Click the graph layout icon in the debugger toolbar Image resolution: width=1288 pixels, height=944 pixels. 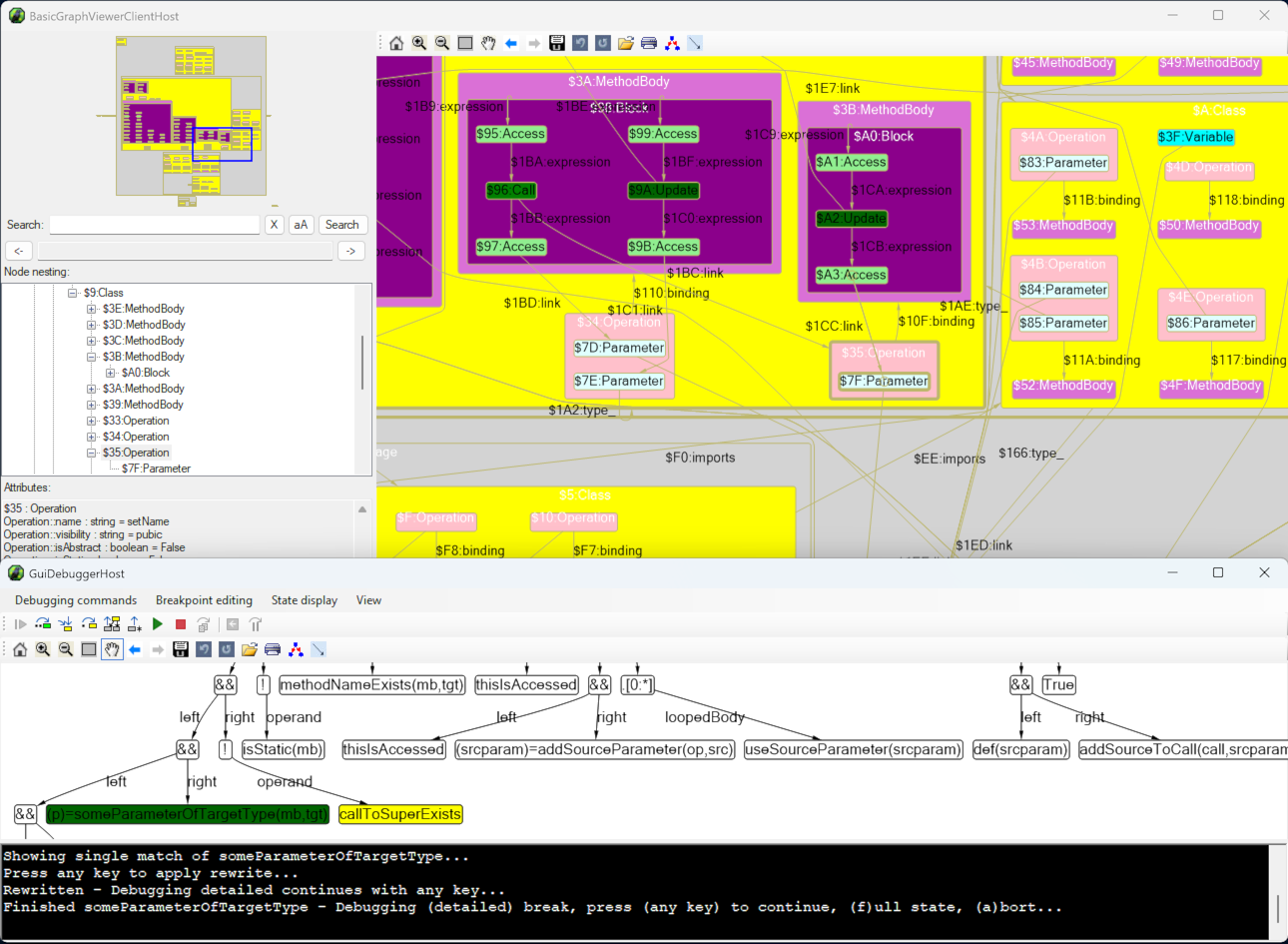point(296,649)
